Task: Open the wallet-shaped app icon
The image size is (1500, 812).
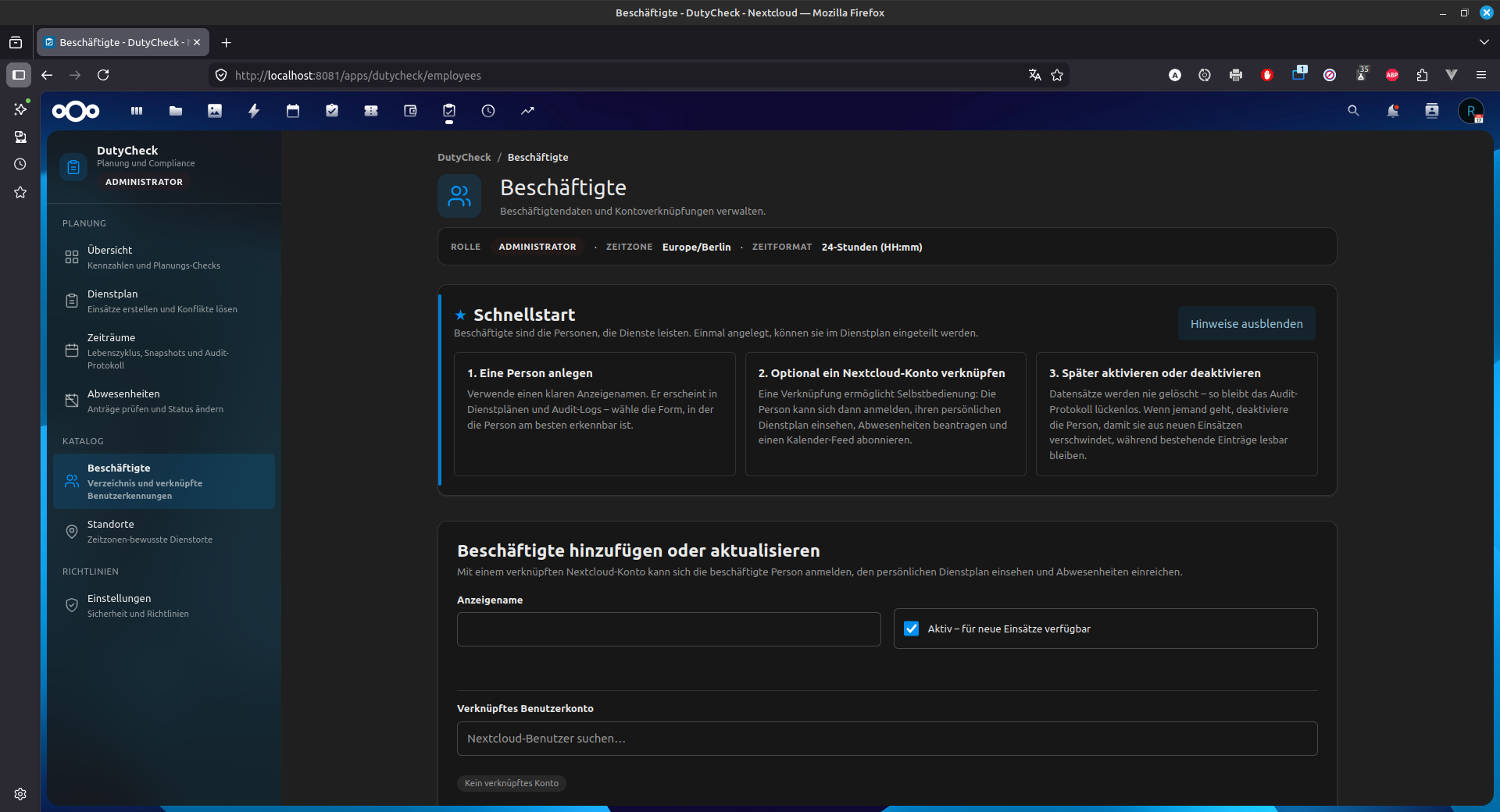Action: pyautogui.click(x=410, y=111)
